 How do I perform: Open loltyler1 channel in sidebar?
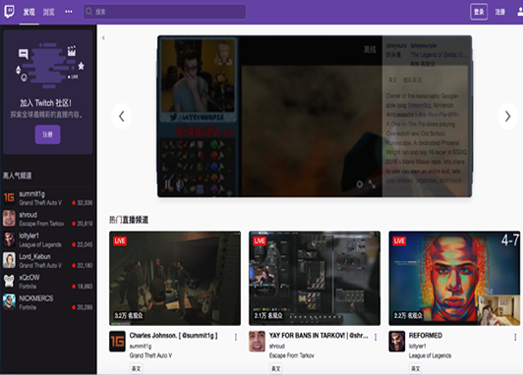(48, 240)
